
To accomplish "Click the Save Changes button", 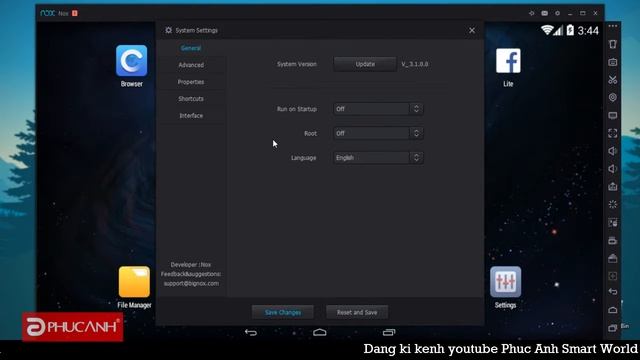I will click(x=283, y=313).
